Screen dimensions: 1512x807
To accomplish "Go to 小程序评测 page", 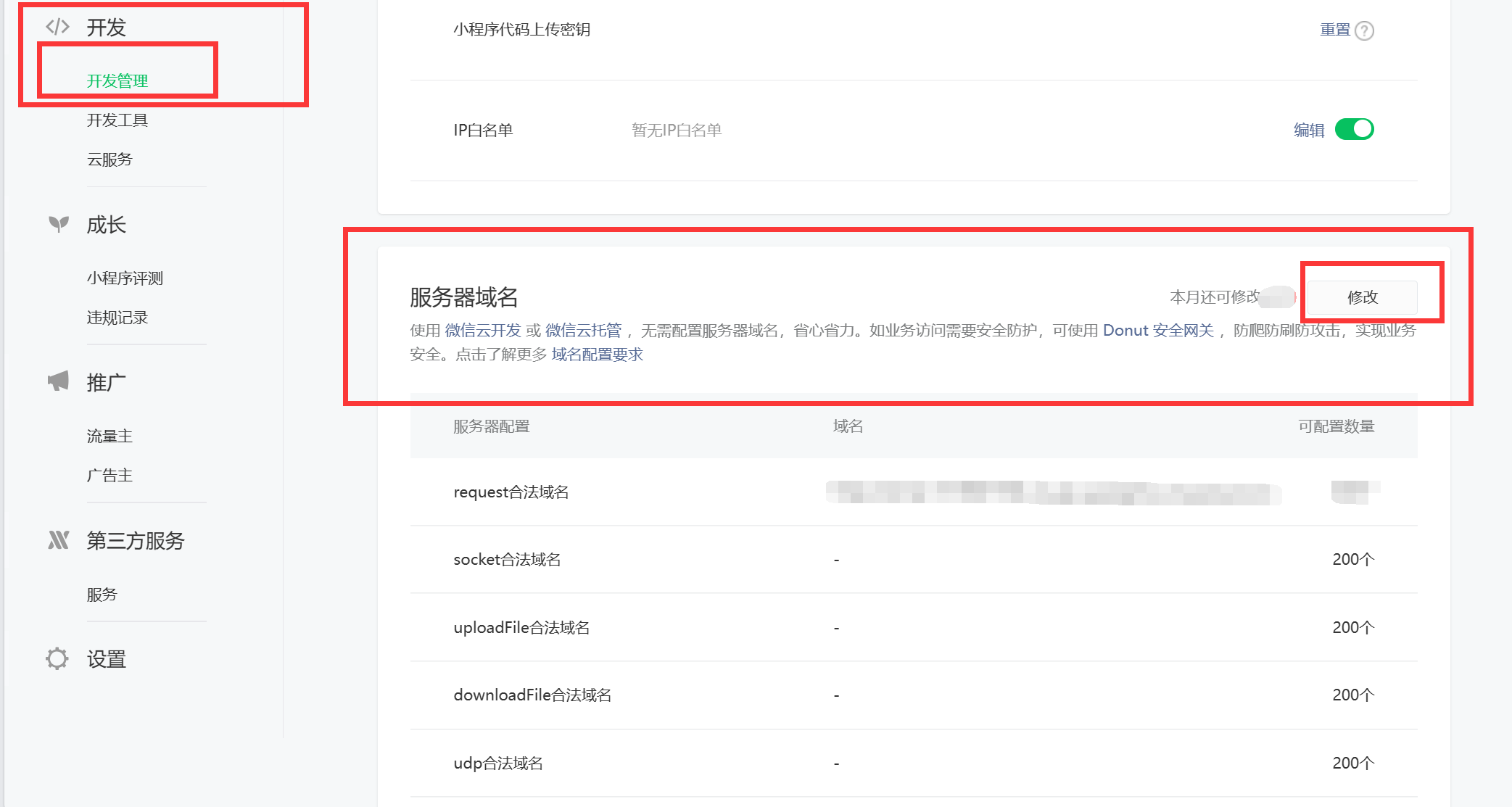I will pos(125,278).
